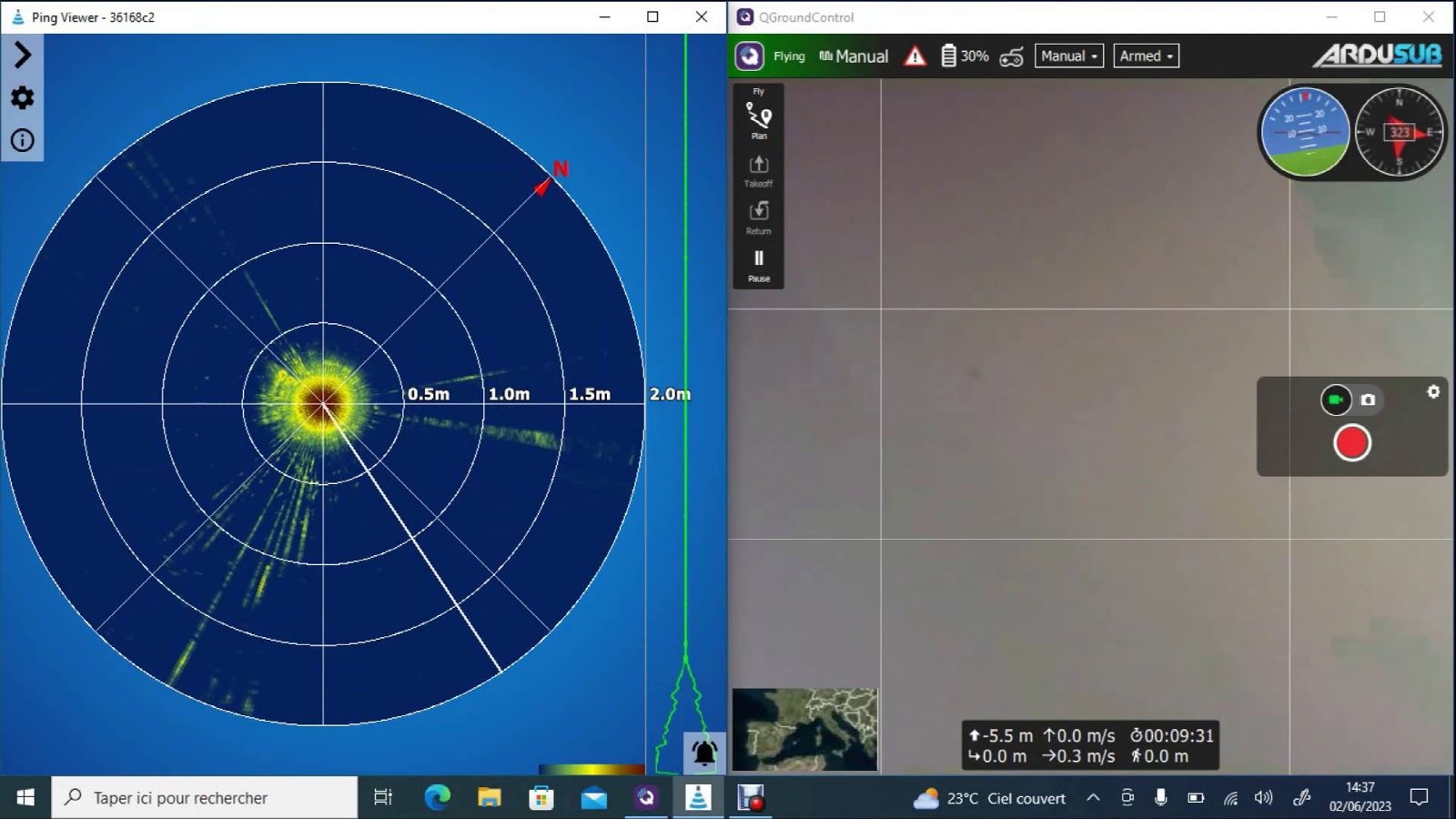Click the joystick status icon
1456x819 pixels.
pos(1011,57)
